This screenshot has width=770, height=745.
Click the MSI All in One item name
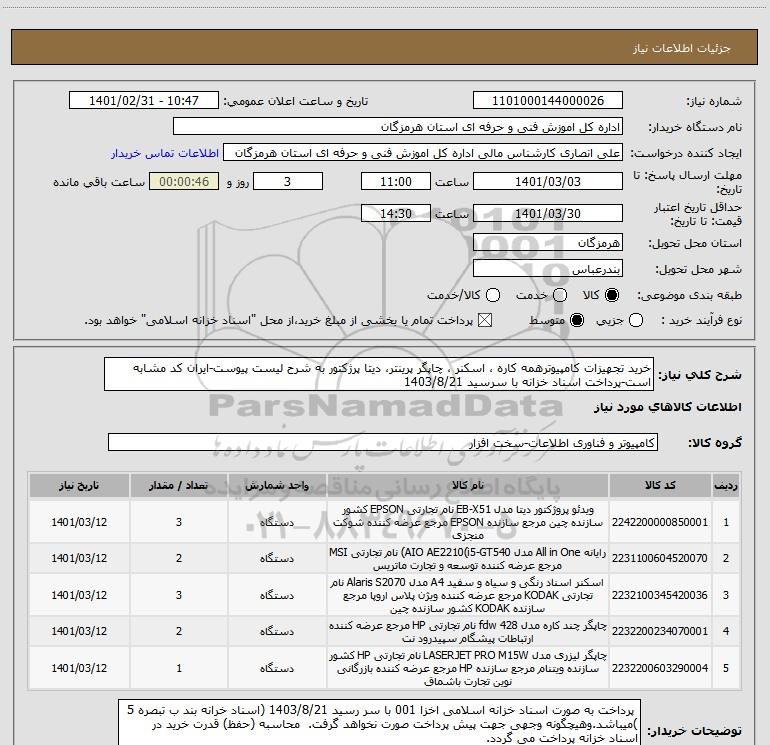coord(468,559)
